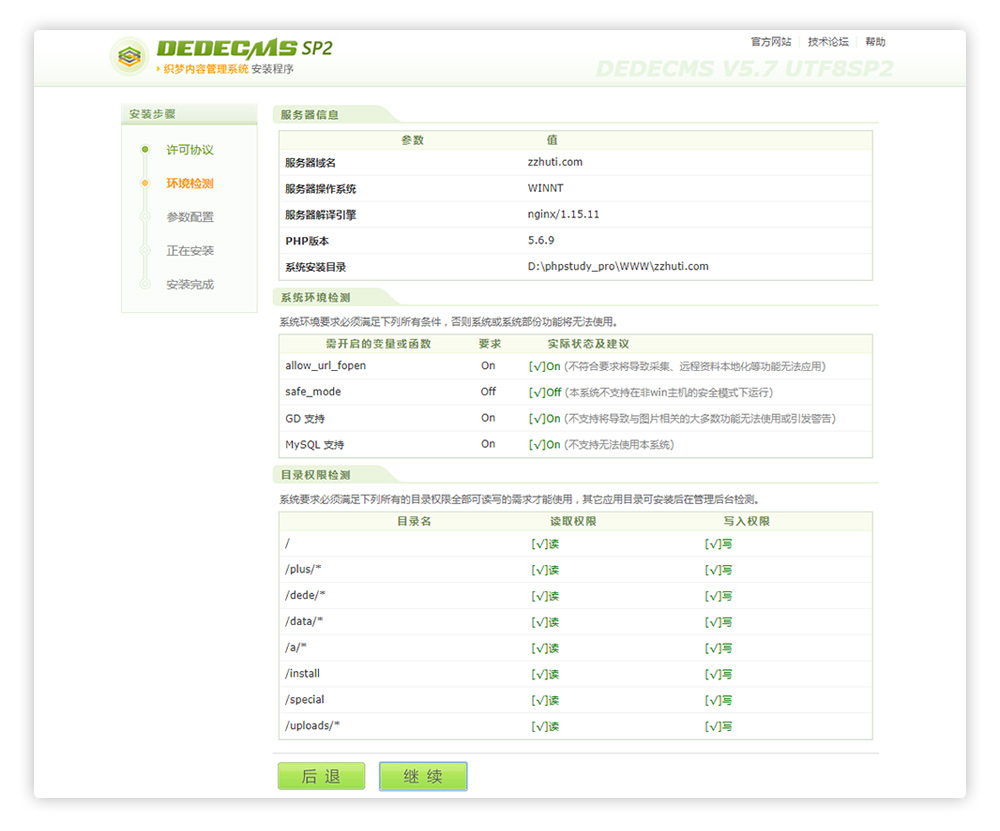Image resolution: width=1000 pixels, height=831 pixels.
Task: Click the [√]On status for MySQL 支持
Action: (545, 445)
